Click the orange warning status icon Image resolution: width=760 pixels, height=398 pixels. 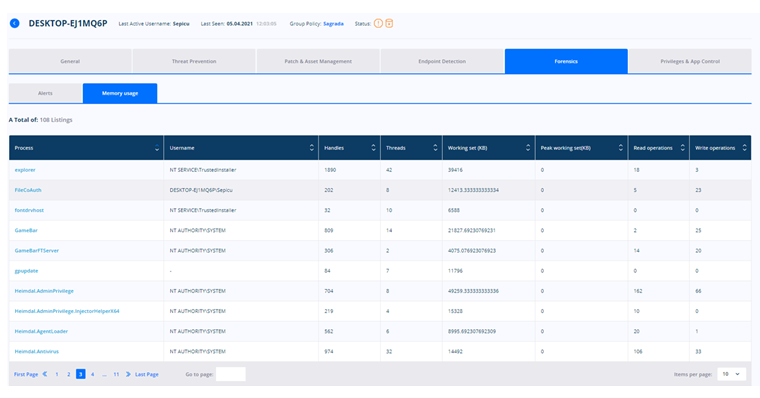tap(378, 23)
